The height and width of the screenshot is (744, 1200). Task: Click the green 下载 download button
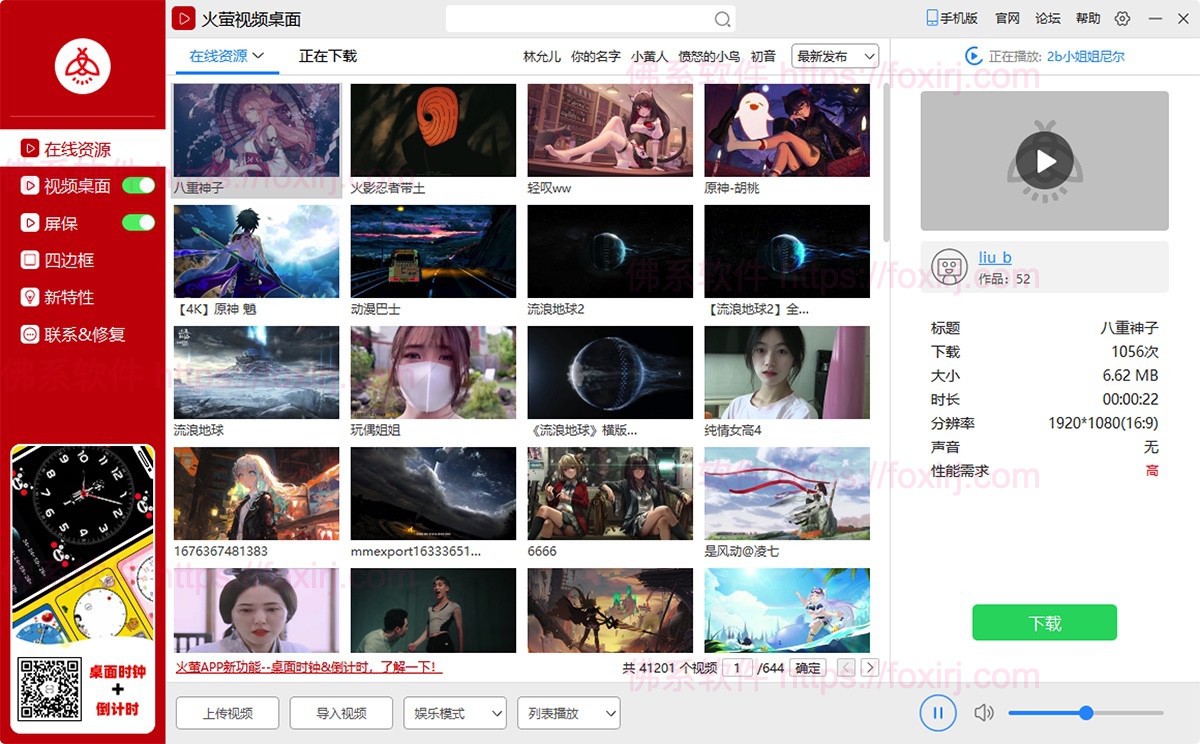pyautogui.click(x=1044, y=622)
